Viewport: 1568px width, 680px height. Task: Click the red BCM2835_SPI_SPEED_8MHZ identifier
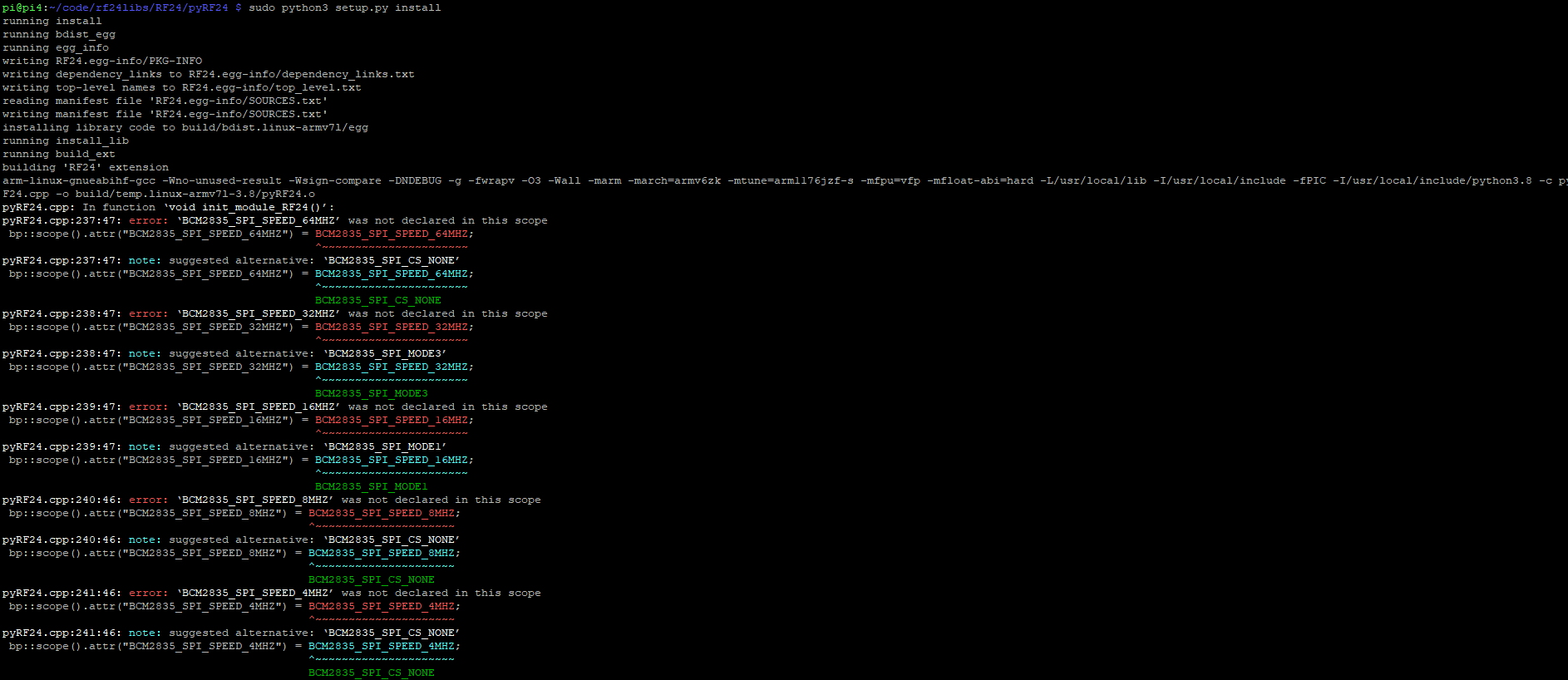[382, 513]
